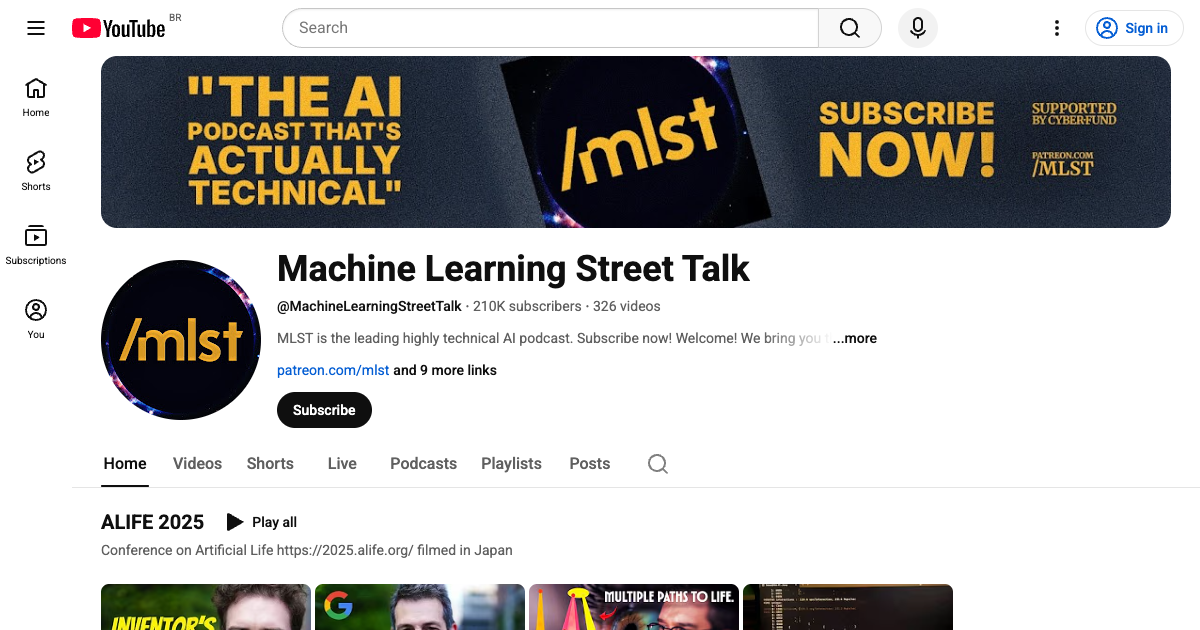Open the three-dot settings menu

coord(1057,28)
